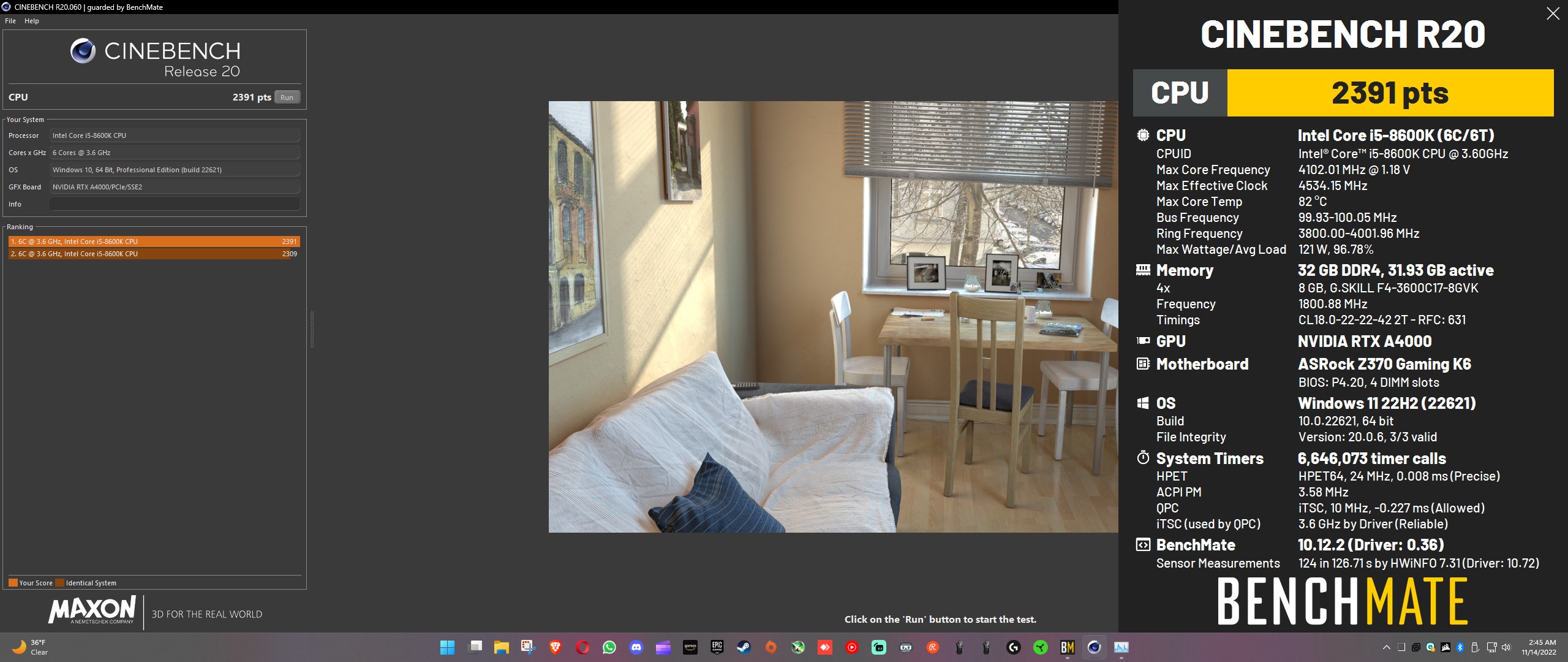Click the BenchMate GPU card icon
1568x662 pixels.
point(1143,341)
